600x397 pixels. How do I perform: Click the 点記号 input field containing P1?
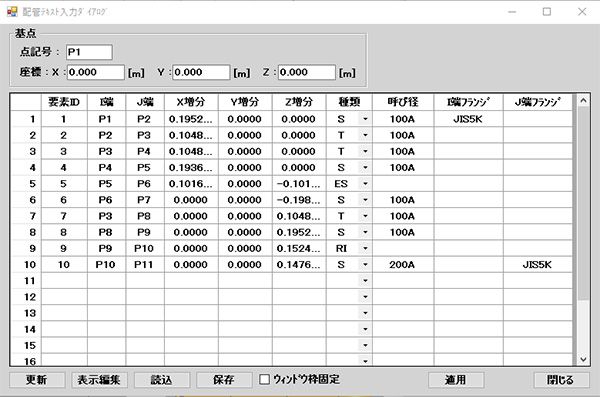tap(89, 52)
